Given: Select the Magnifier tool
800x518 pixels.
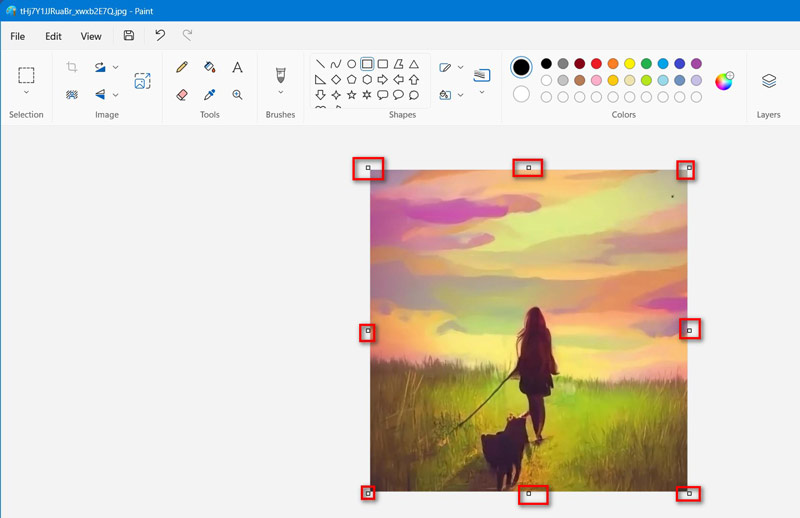Looking at the screenshot, I should pyautogui.click(x=237, y=94).
